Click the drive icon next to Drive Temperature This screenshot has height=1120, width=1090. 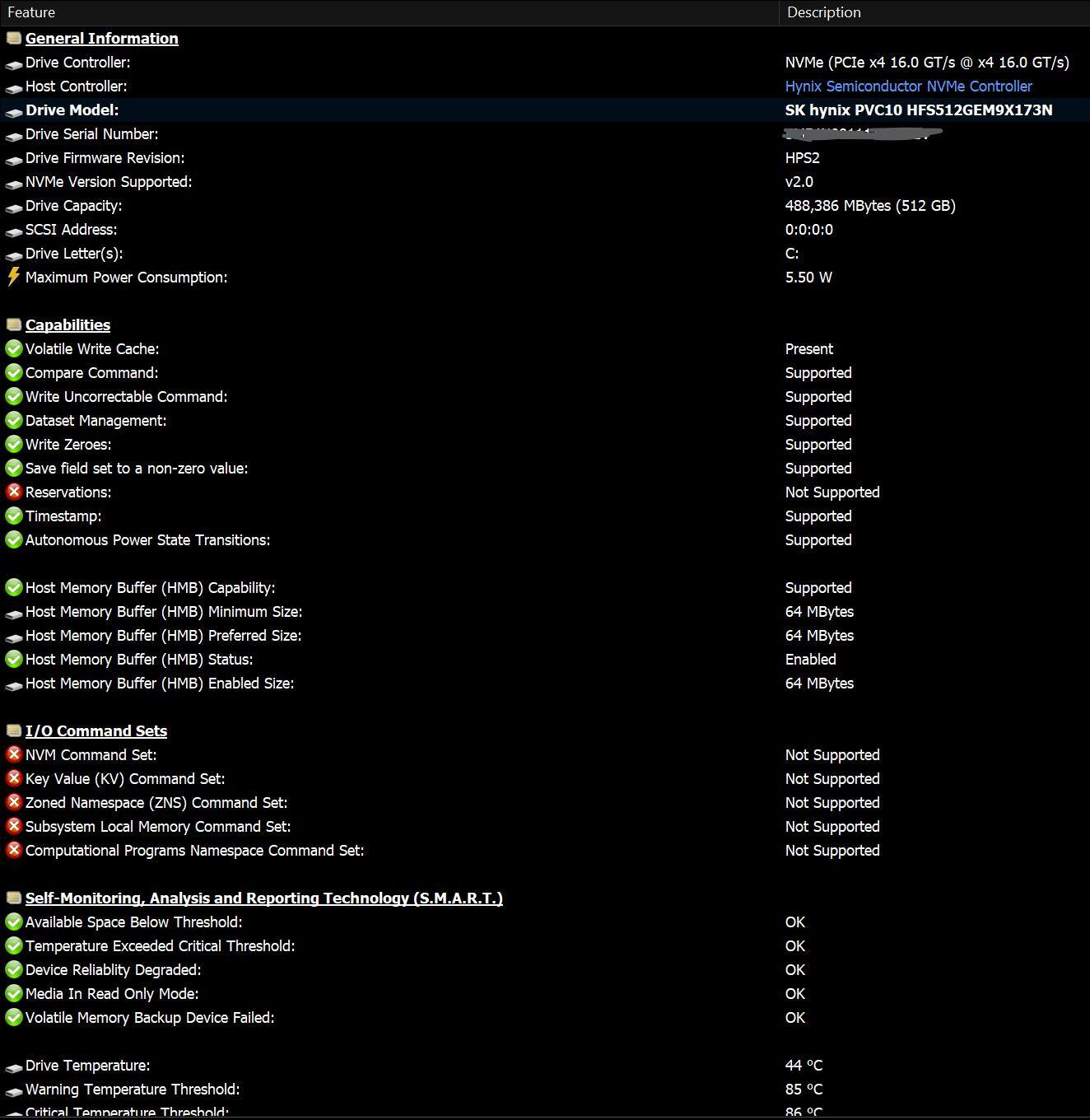(13, 1066)
